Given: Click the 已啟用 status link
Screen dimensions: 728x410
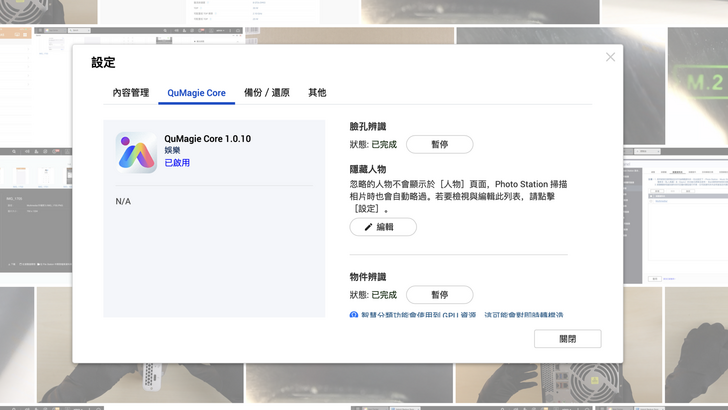Looking at the screenshot, I should click(x=177, y=163).
